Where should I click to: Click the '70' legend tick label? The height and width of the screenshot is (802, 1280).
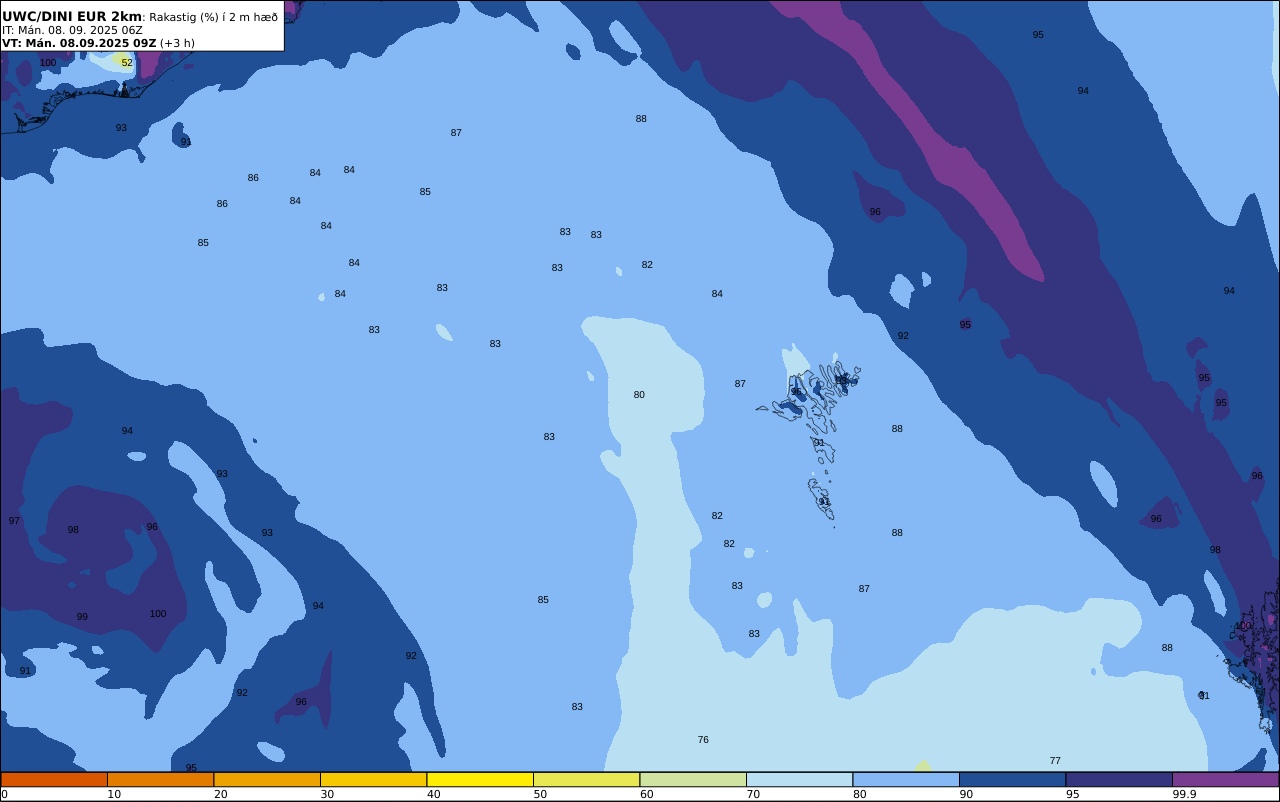(753, 794)
